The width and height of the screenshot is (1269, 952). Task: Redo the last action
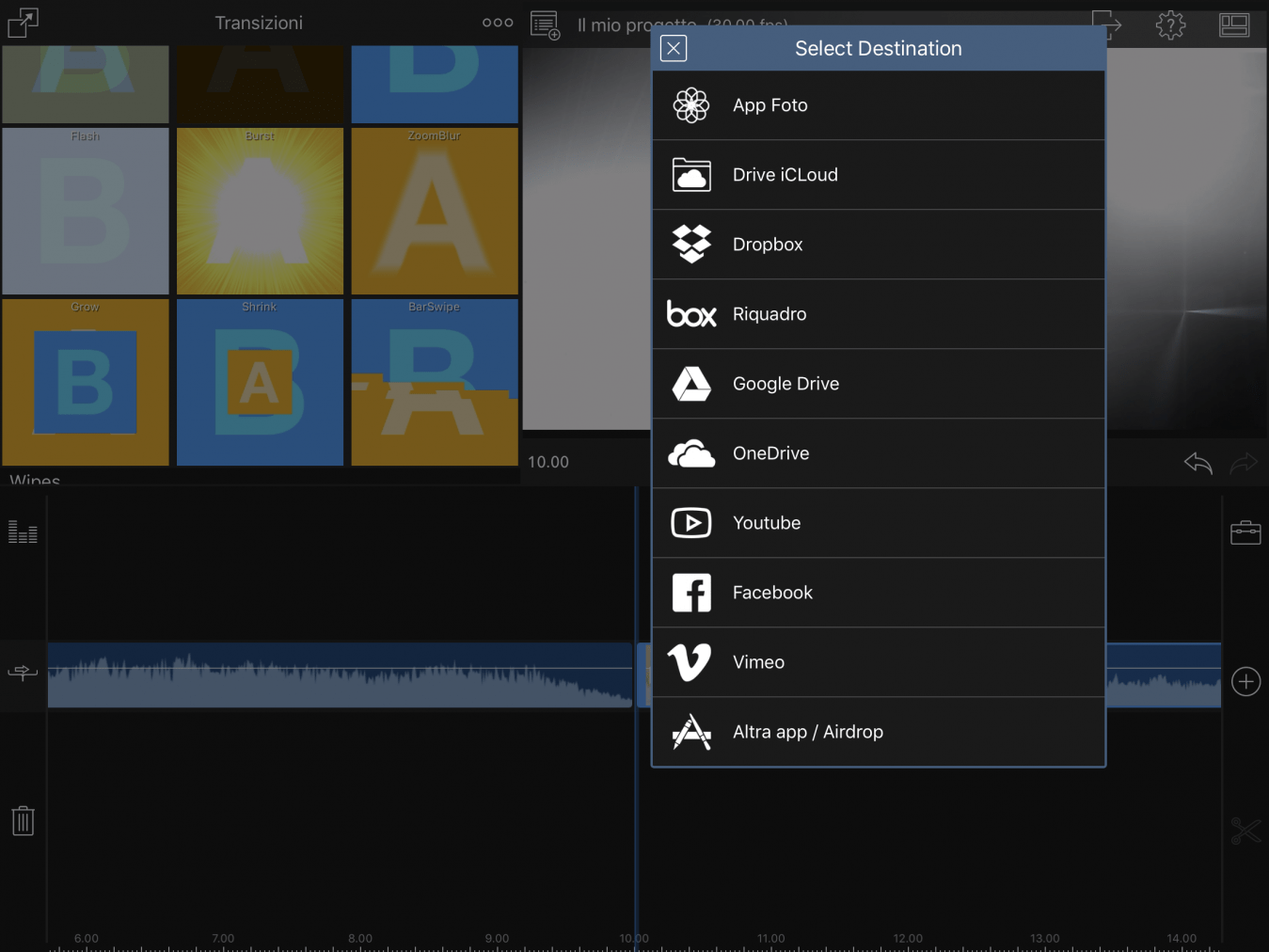tap(1244, 463)
